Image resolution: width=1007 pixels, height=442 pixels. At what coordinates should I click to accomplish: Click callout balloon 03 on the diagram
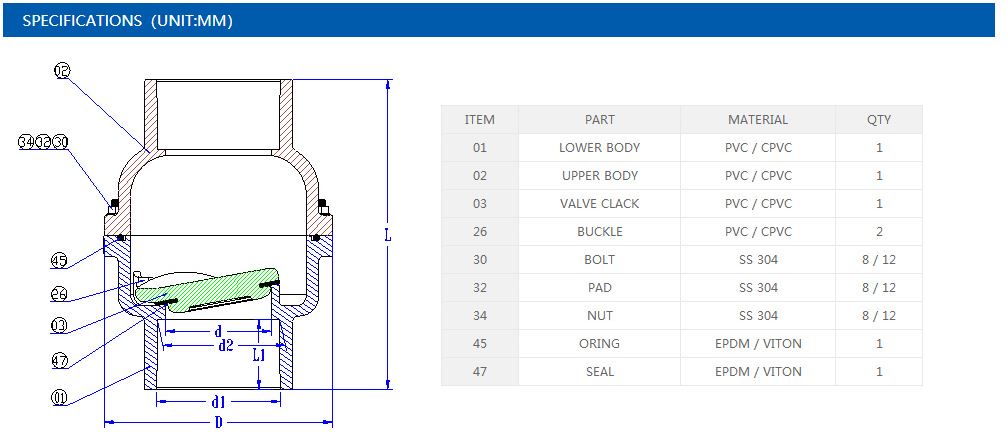click(60, 326)
